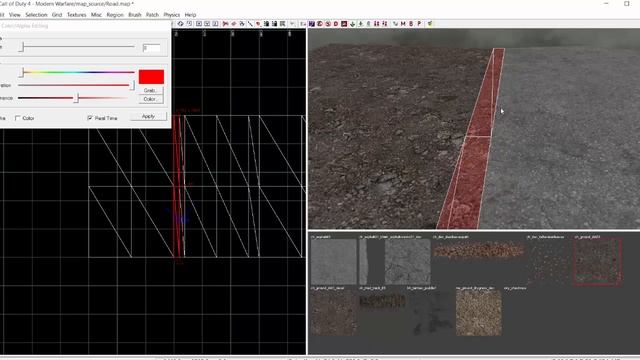Click the letter P toolbar icon
The width and height of the screenshot is (640, 360).
point(419,24)
